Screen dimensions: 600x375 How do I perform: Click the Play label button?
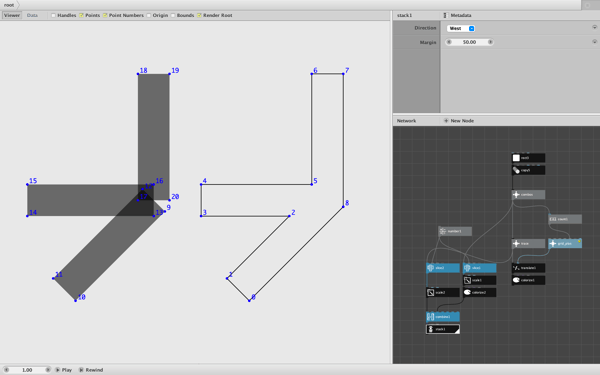tap(67, 370)
